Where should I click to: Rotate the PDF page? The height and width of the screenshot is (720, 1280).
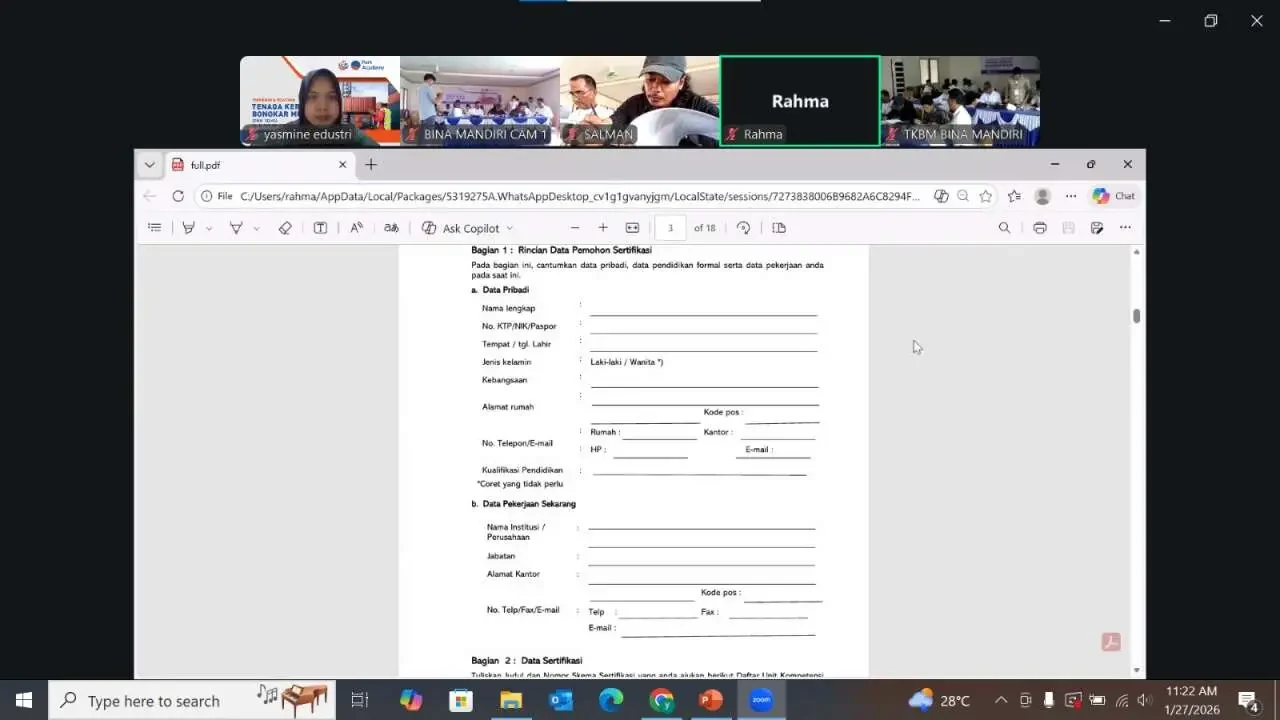tap(743, 228)
